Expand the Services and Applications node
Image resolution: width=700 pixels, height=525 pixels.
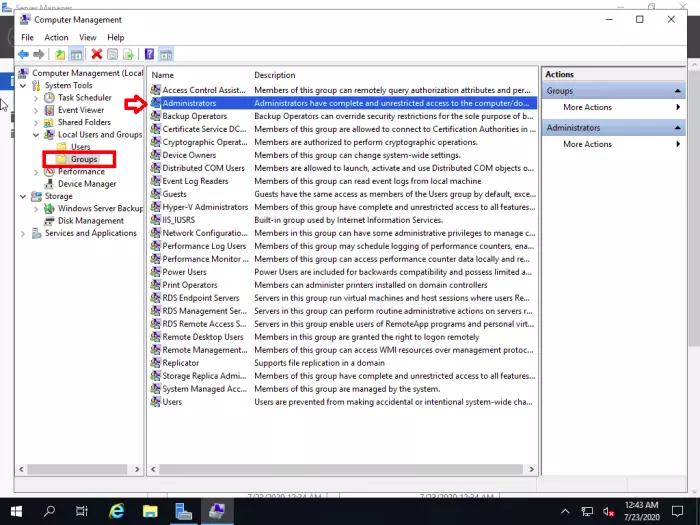point(23,233)
